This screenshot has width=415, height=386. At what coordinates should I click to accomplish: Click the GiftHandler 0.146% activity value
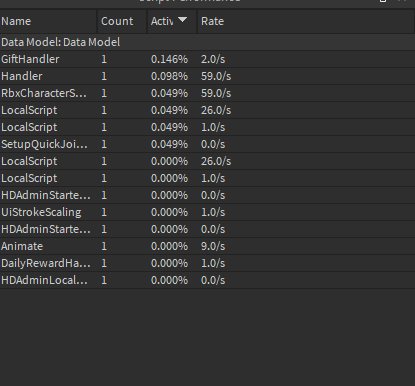coord(169,59)
